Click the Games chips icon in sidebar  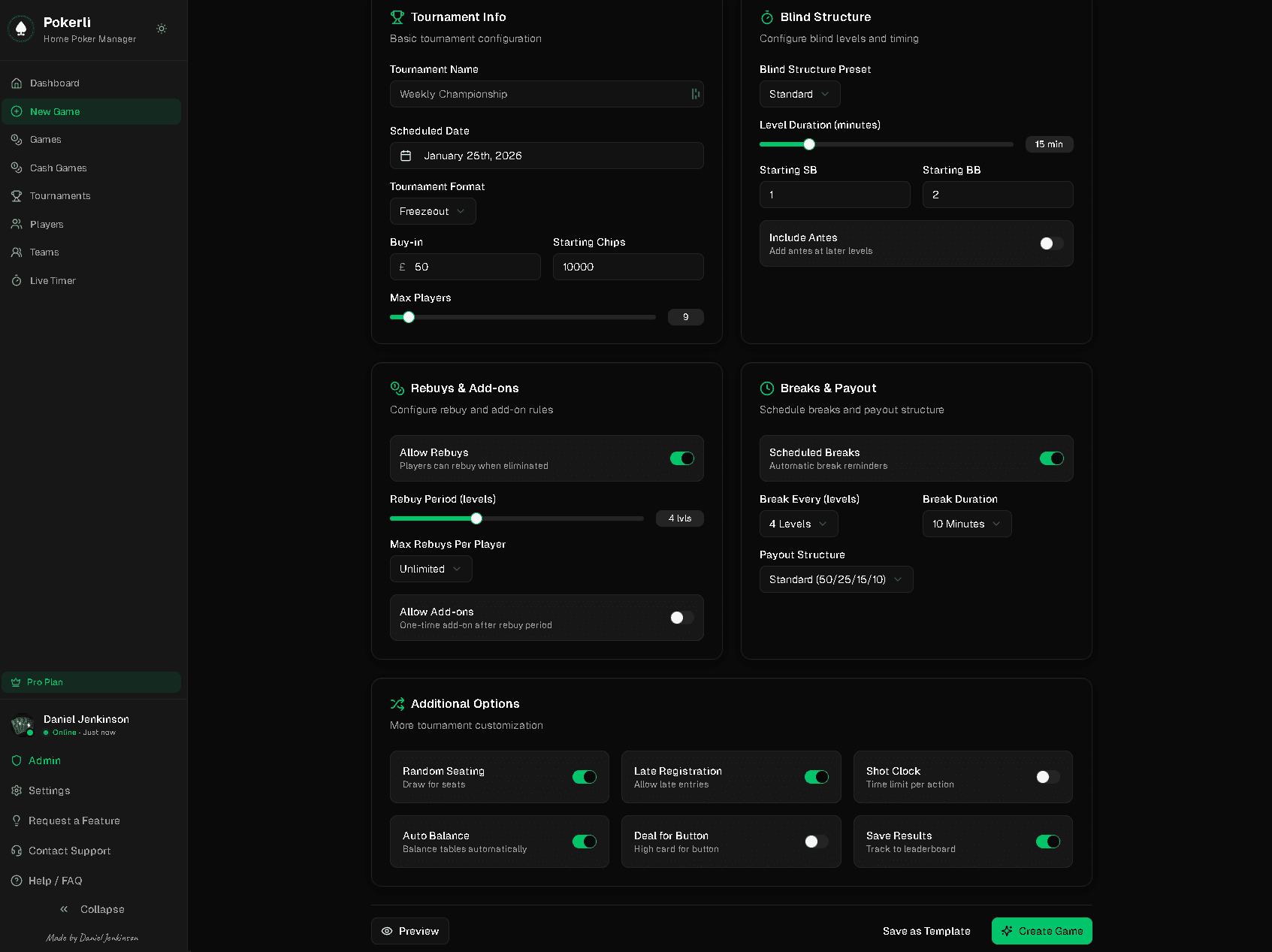17,140
